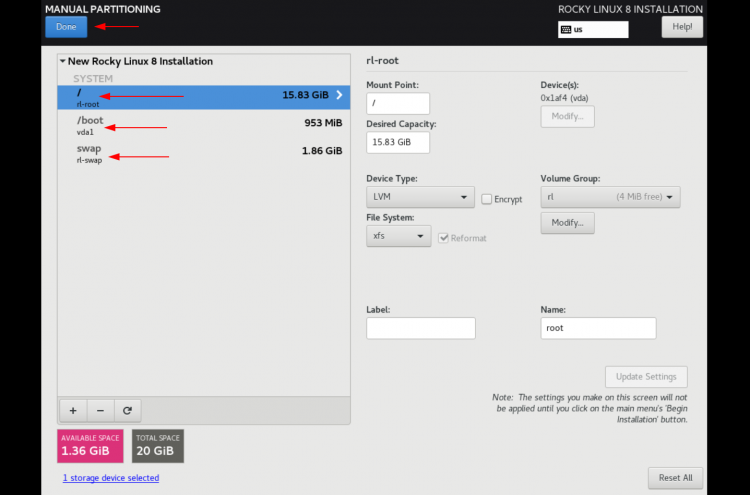Image resolution: width=750 pixels, height=495 pixels.
Task: Open the Device Type LVM dropdown
Action: click(420, 197)
